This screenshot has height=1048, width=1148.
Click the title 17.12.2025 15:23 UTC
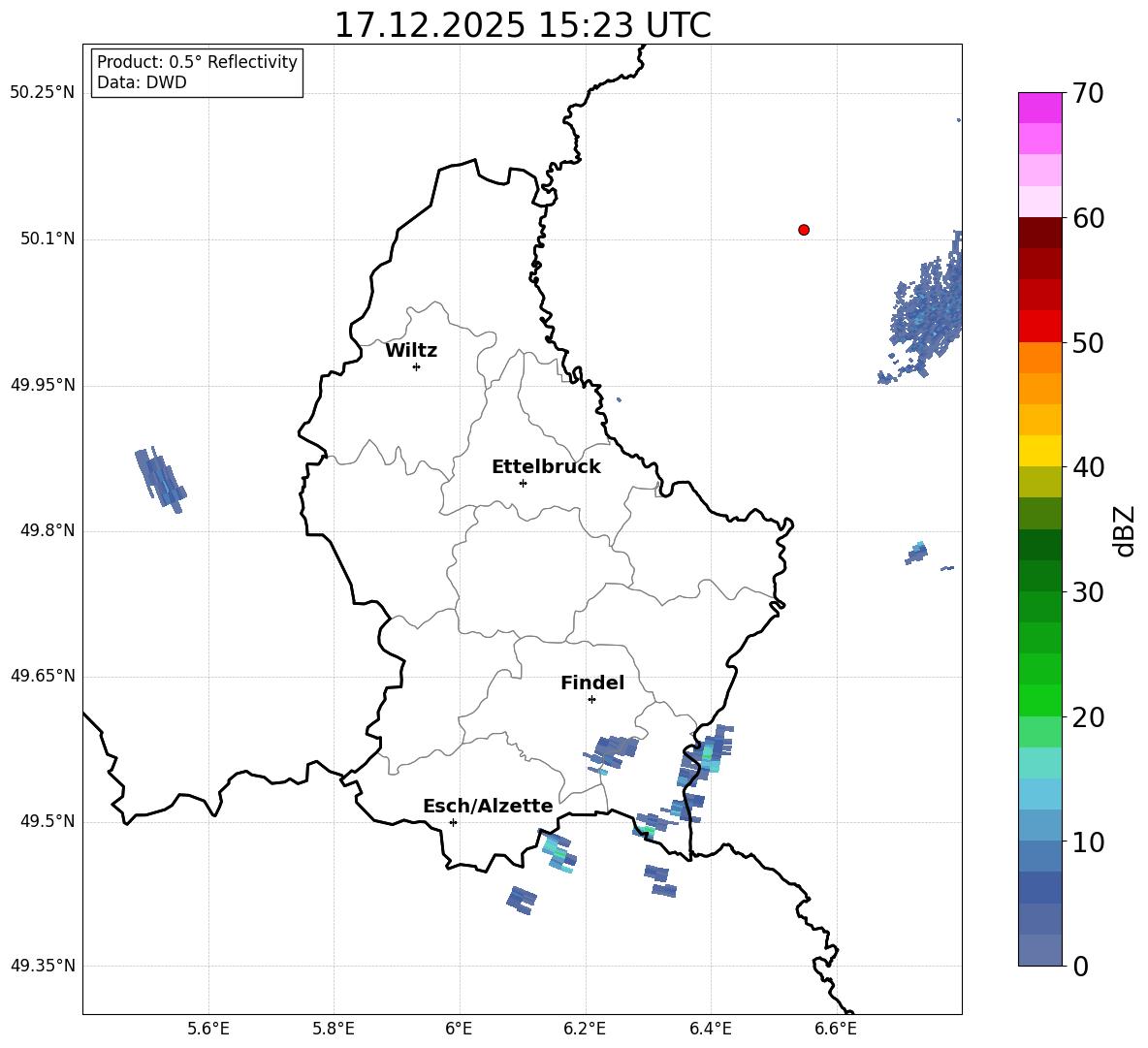click(x=522, y=25)
